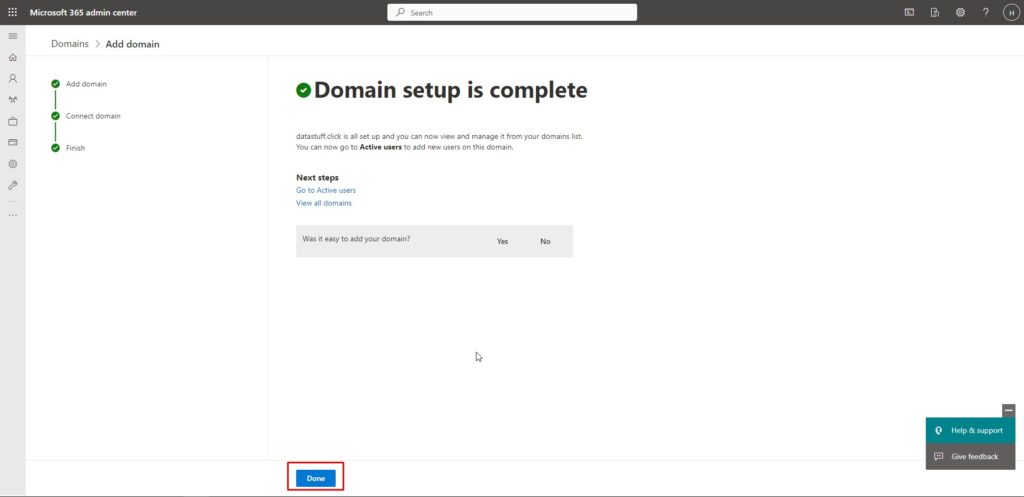Click the Done button
The image size is (1024, 497).
[316, 478]
